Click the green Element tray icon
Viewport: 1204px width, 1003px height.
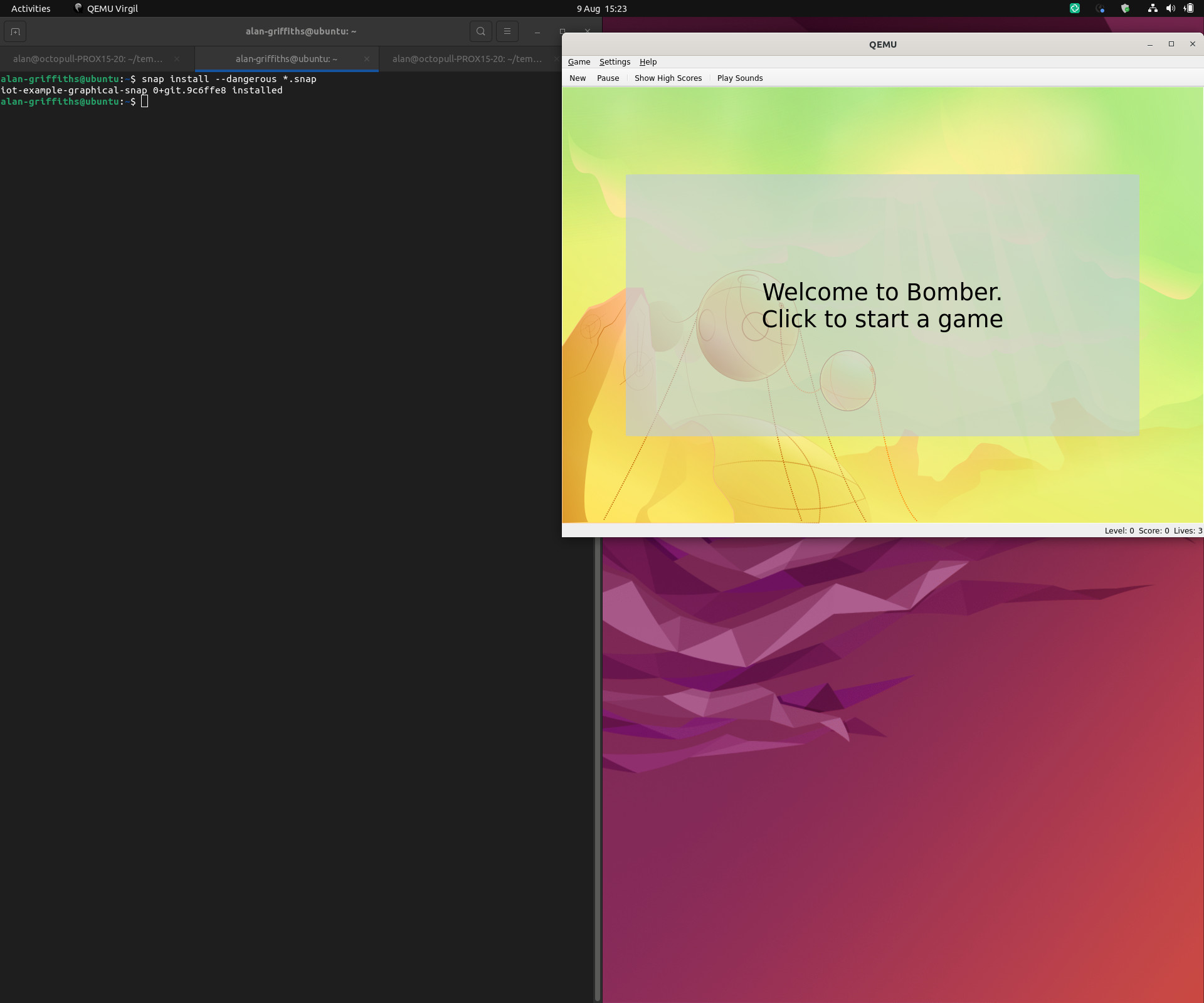tap(1074, 9)
